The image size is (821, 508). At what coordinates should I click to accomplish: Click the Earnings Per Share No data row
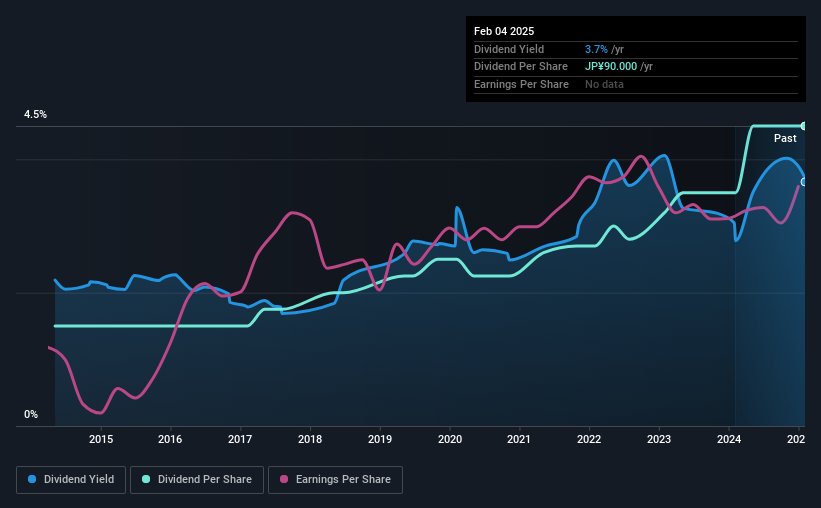point(636,84)
